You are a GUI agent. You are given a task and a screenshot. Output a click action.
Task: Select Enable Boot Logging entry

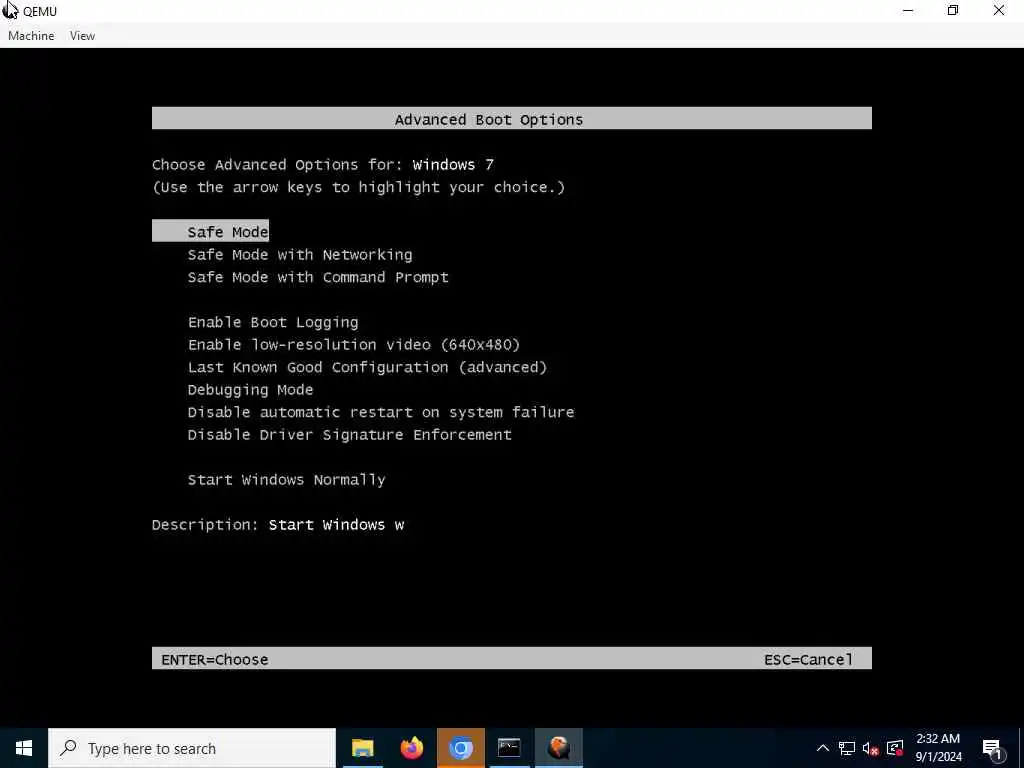(x=273, y=323)
